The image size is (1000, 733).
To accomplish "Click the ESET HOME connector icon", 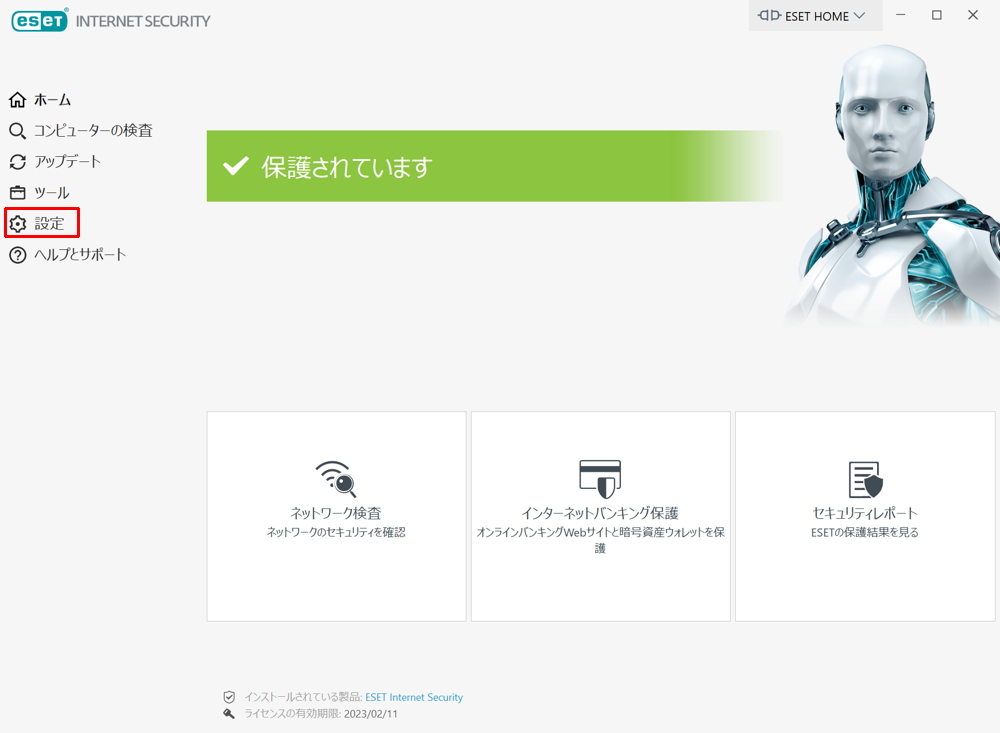I will pyautogui.click(x=769, y=15).
